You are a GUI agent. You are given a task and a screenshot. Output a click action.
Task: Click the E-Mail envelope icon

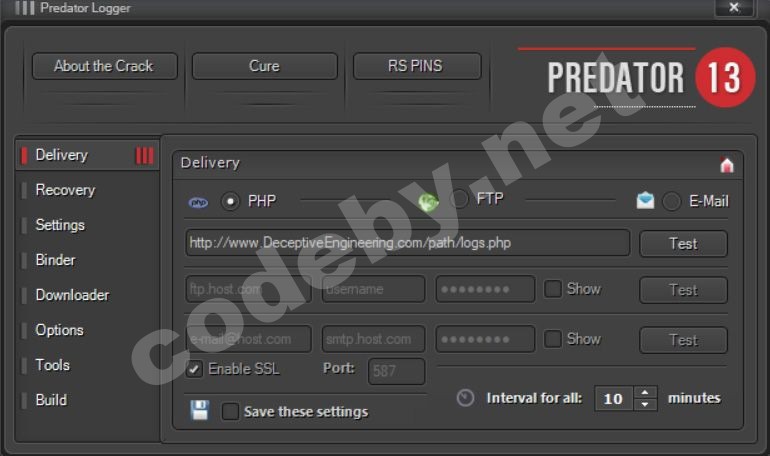tap(645, 200)
